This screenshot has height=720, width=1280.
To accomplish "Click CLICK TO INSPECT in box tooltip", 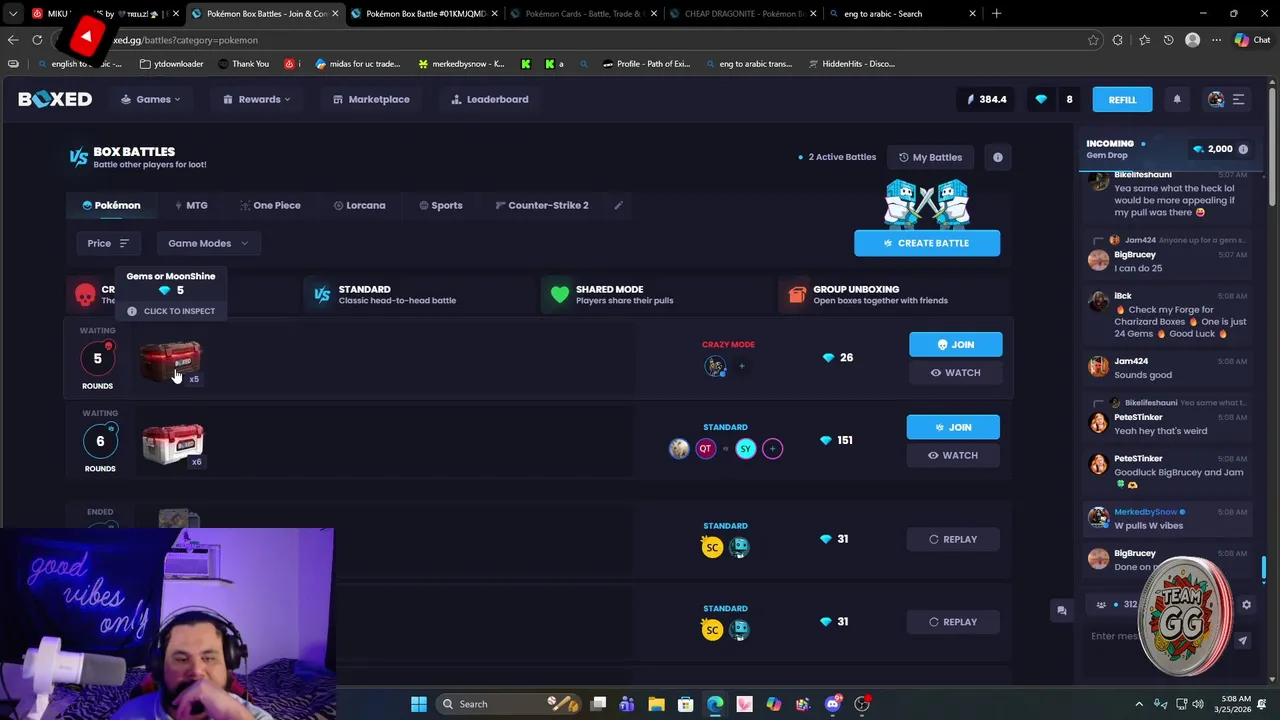I will click(171, 311).
